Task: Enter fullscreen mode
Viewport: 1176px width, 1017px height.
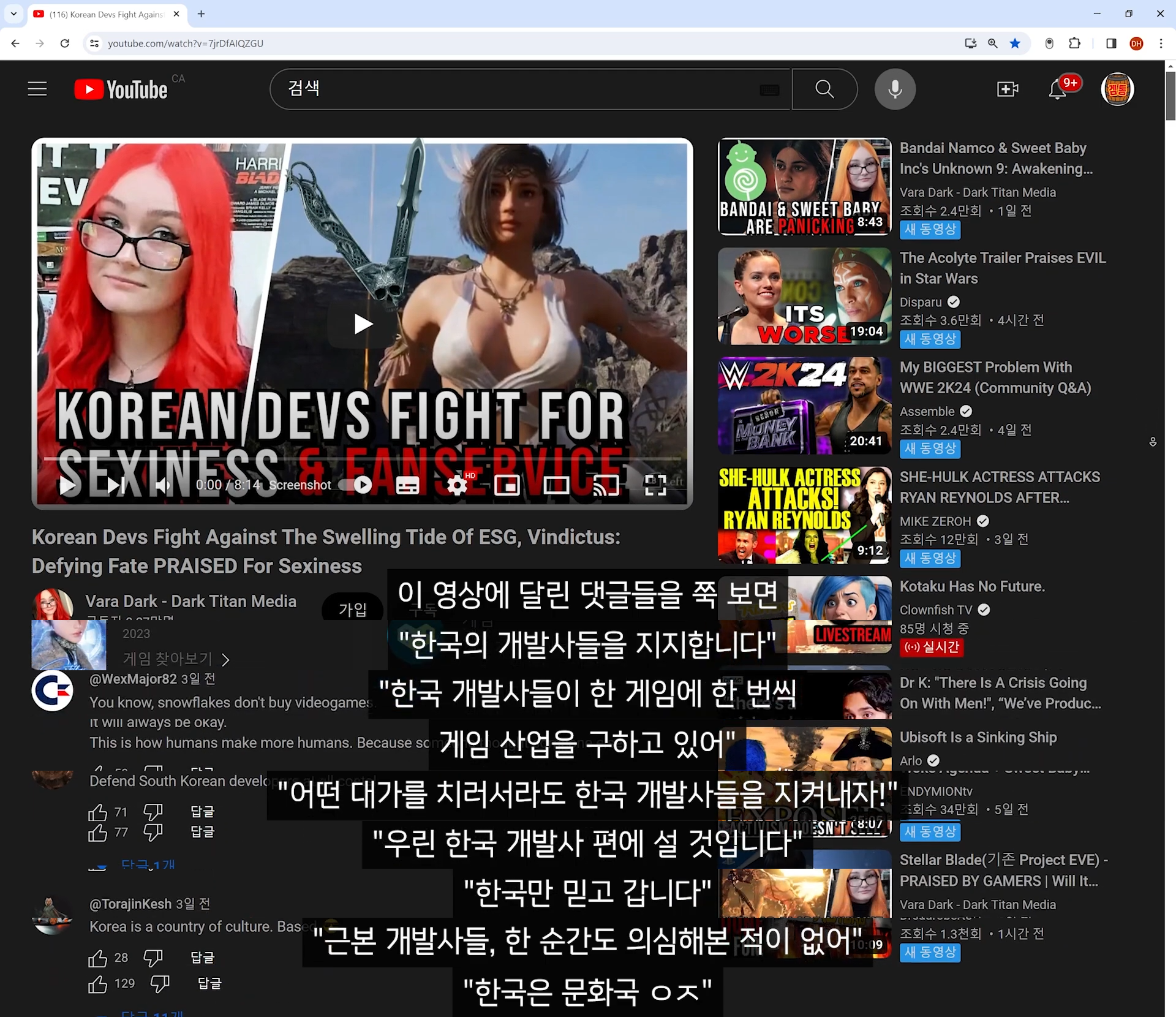Action: [x=655, y=485]
